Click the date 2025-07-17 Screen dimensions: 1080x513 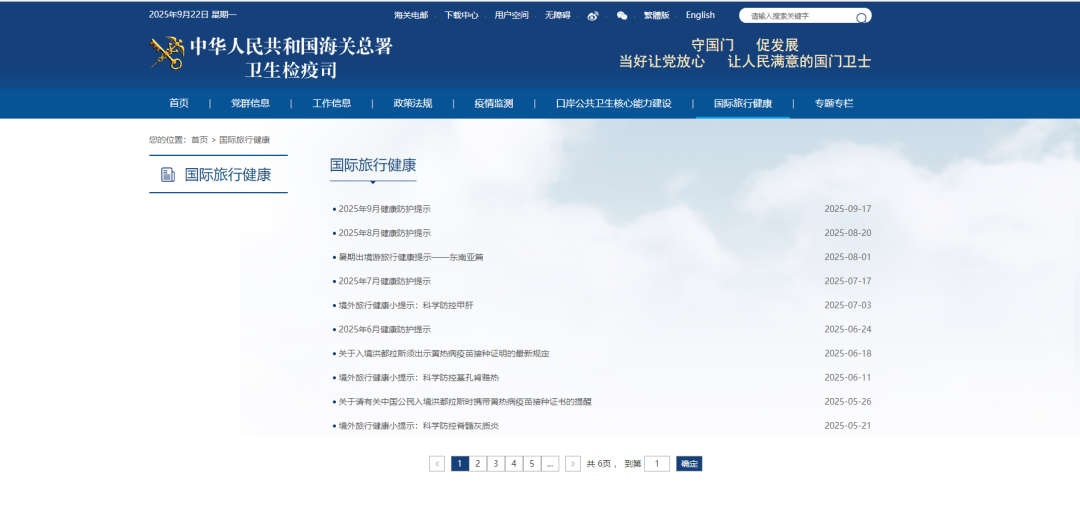pos(848,282)
